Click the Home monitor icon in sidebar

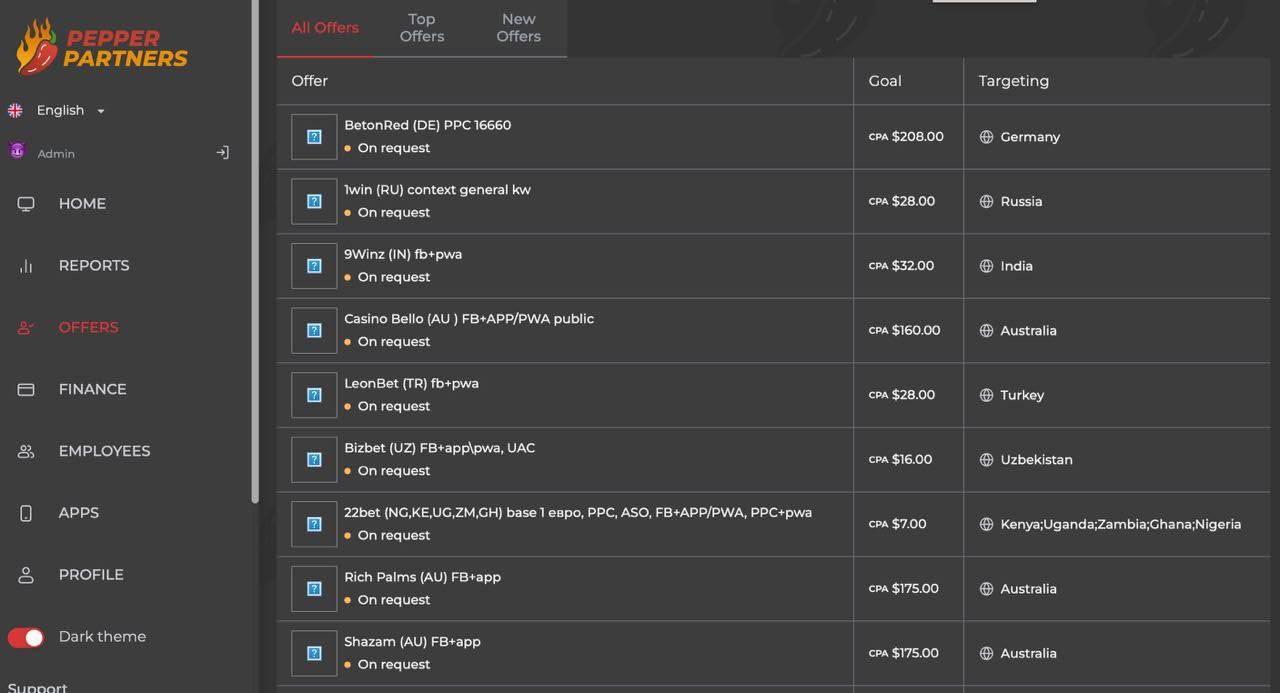(x=26, y=204)
